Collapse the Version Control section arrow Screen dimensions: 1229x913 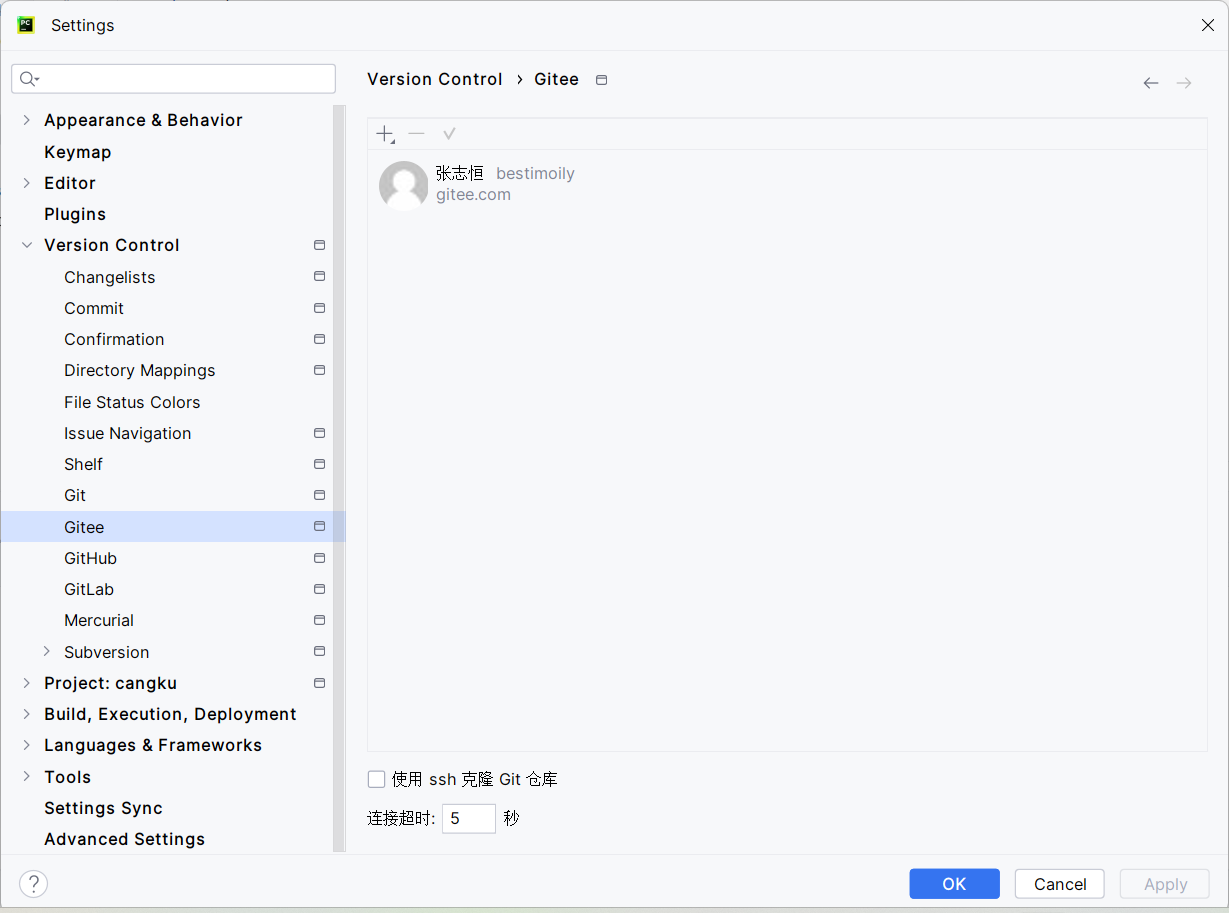point(26,245)
